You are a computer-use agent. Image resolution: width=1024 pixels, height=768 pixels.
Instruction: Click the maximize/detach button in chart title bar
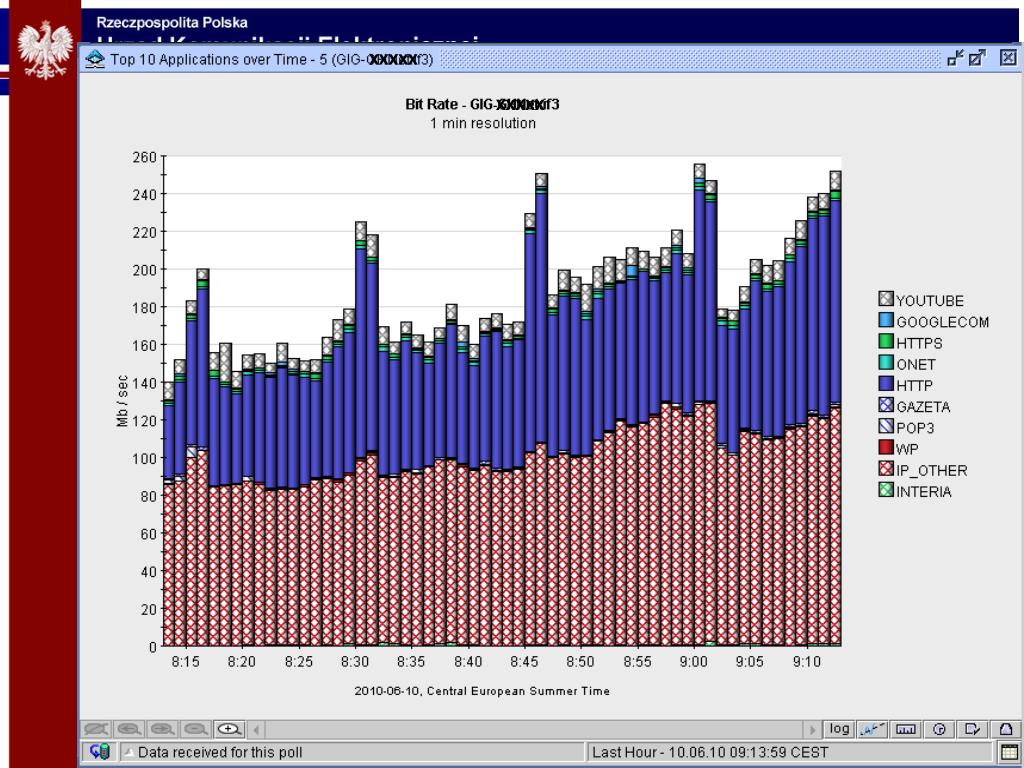click(977, 58)
